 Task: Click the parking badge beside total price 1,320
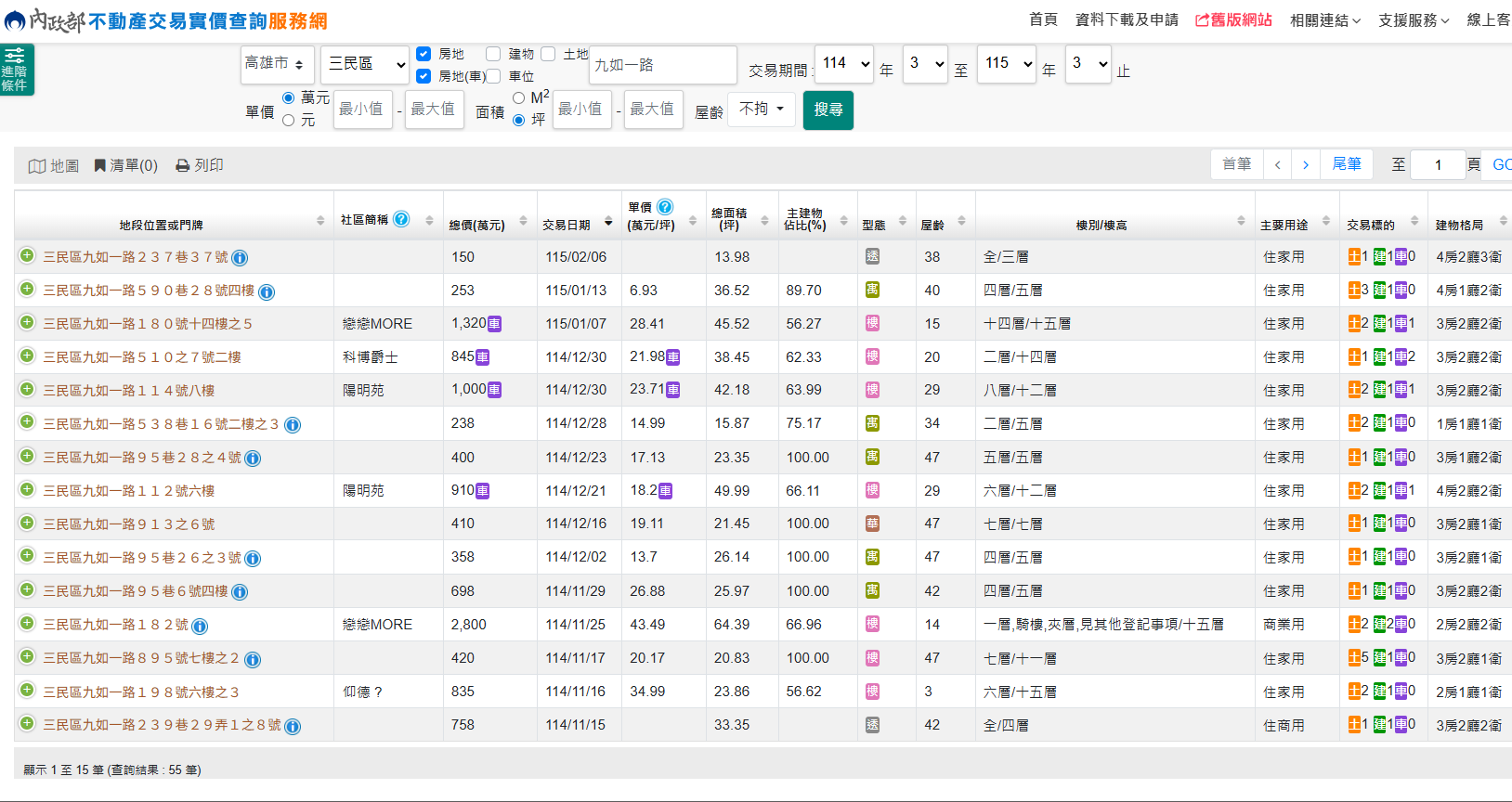(495, 324)
